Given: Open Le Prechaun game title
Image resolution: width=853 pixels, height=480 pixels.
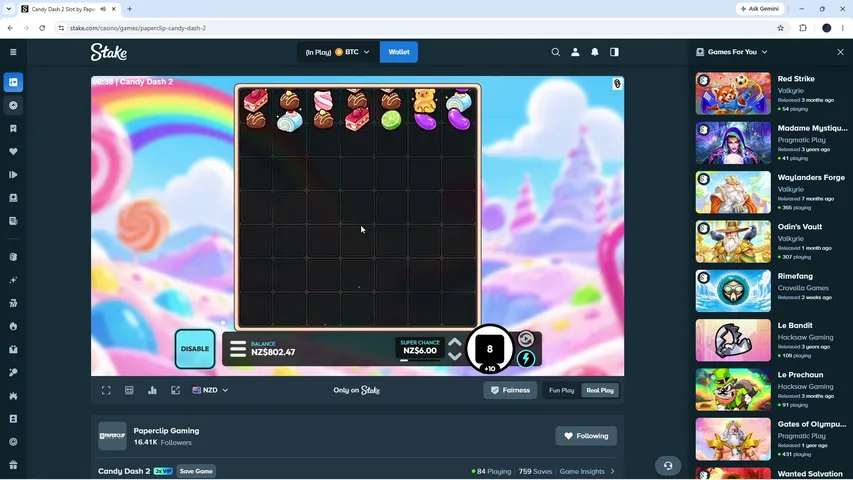Looking at the screenshot, I should click(x=800, y=374).
